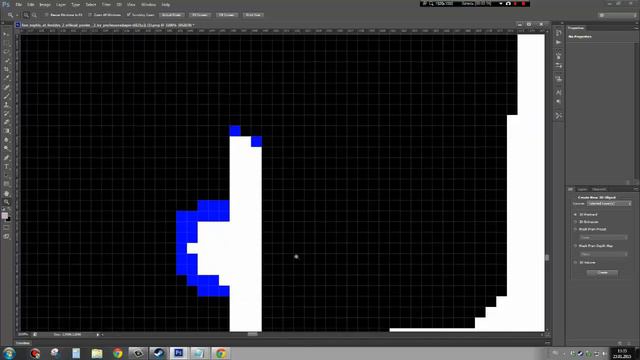Select the Shape tool
Screen dimensions: 640x360
click(6, 184)
